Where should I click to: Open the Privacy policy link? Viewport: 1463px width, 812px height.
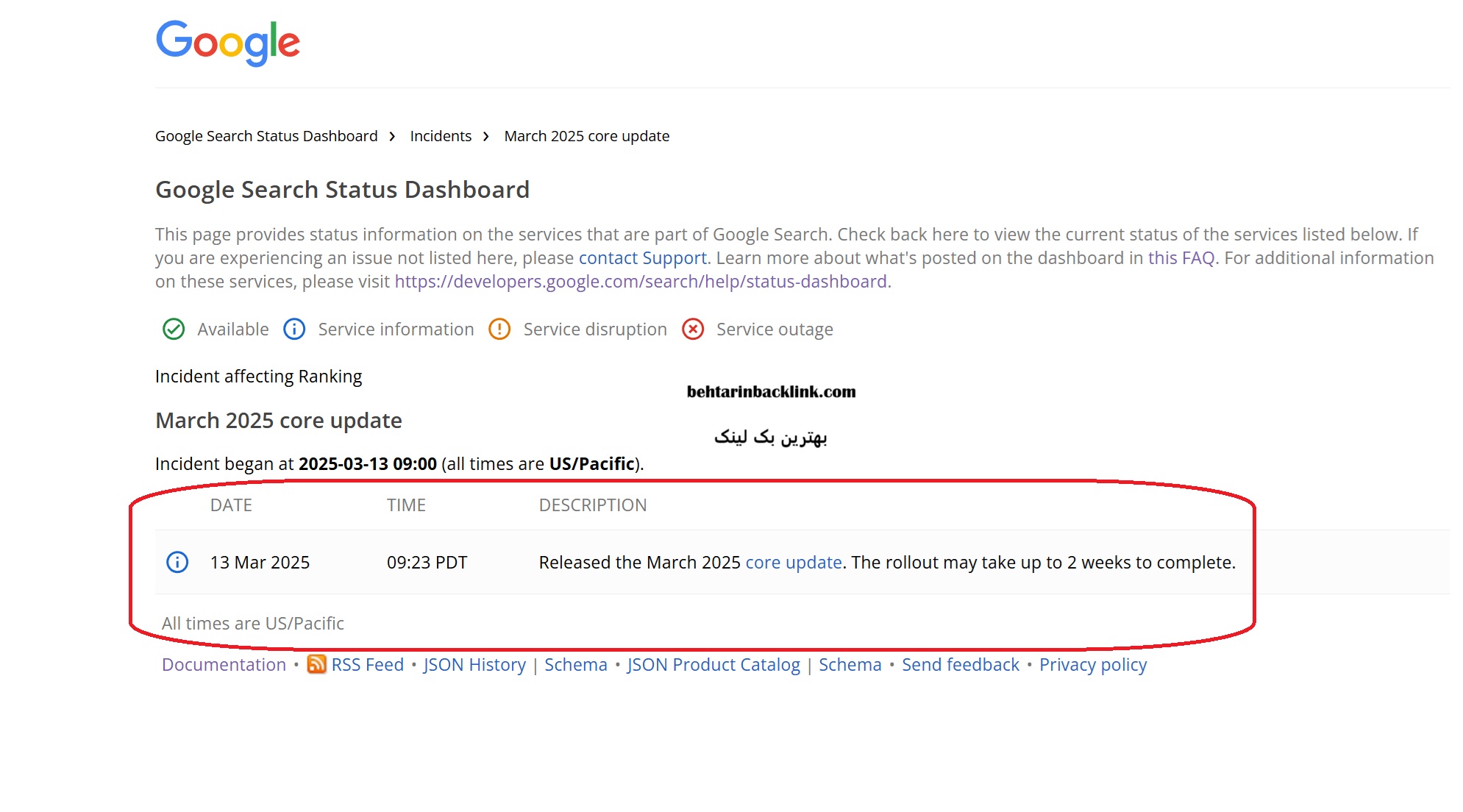click(x=1092, y=664)
